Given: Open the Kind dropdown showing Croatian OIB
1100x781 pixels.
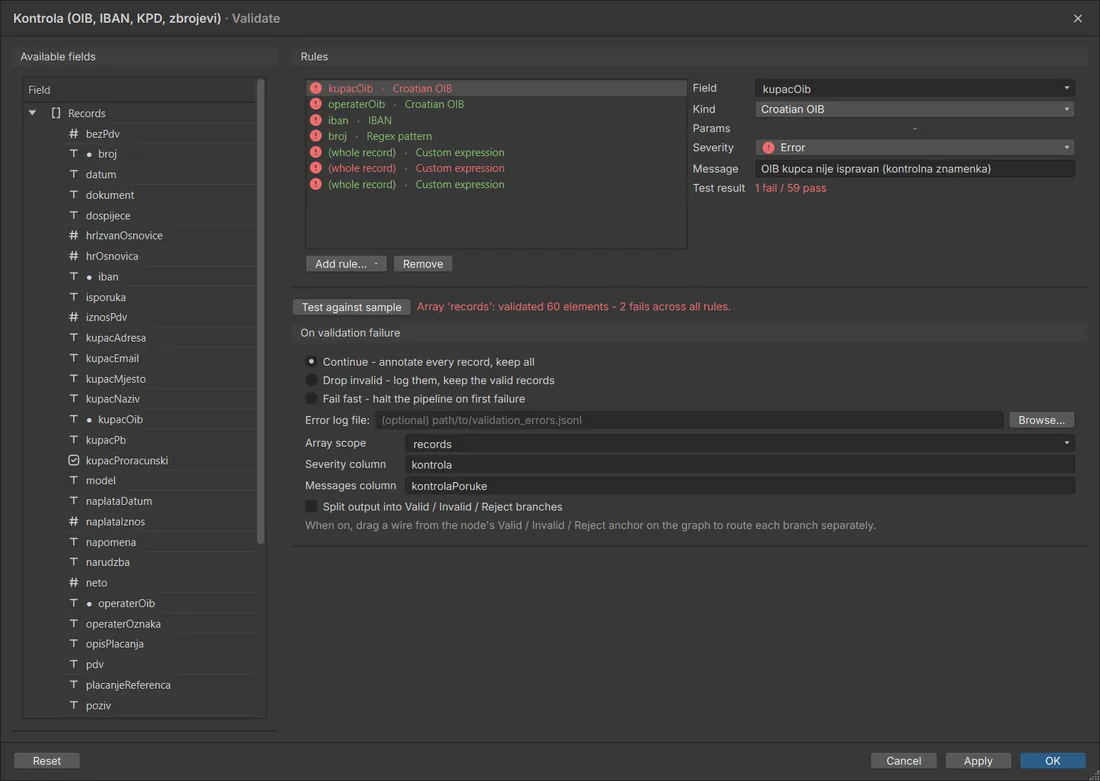Looking at the screenshot, I should pyautogui.click(x=915, y=109).
